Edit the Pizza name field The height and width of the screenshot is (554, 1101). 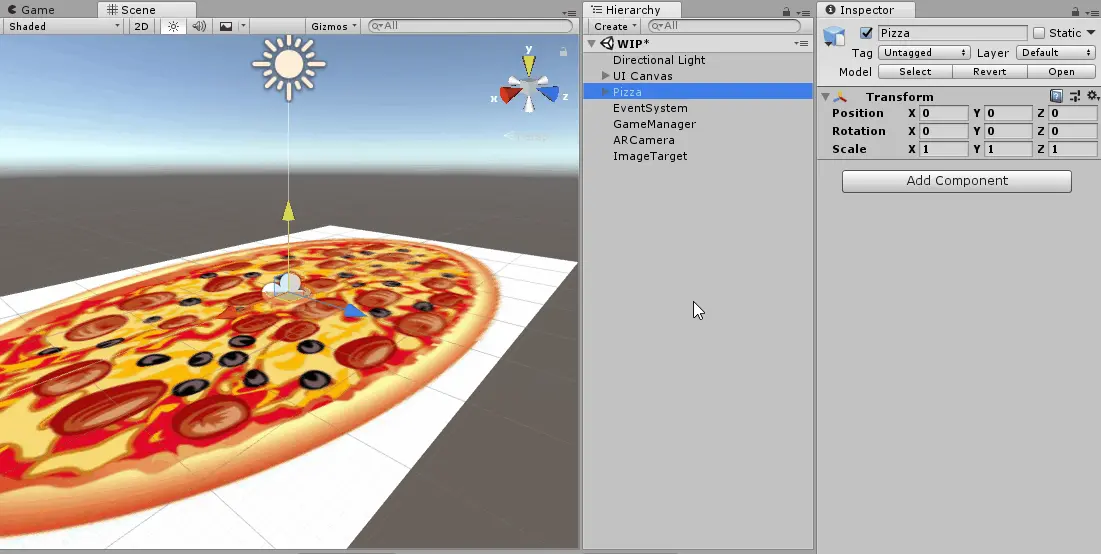click(x=952, y=33)
